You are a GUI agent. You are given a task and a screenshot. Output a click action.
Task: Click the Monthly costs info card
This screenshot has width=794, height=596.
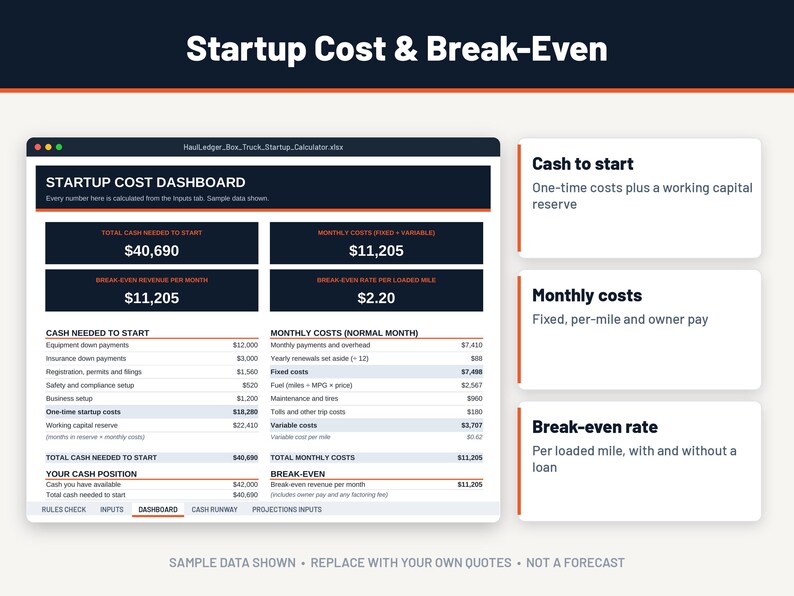[x=639, y=330]
